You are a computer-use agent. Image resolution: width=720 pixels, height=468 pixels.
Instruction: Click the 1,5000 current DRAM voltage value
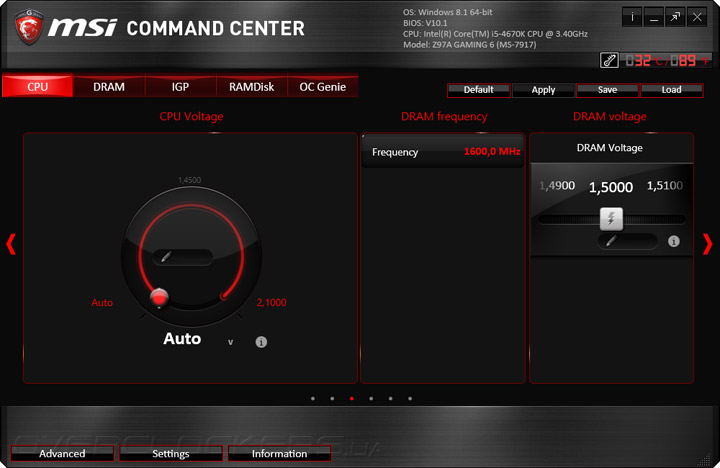tap(611, 187)
